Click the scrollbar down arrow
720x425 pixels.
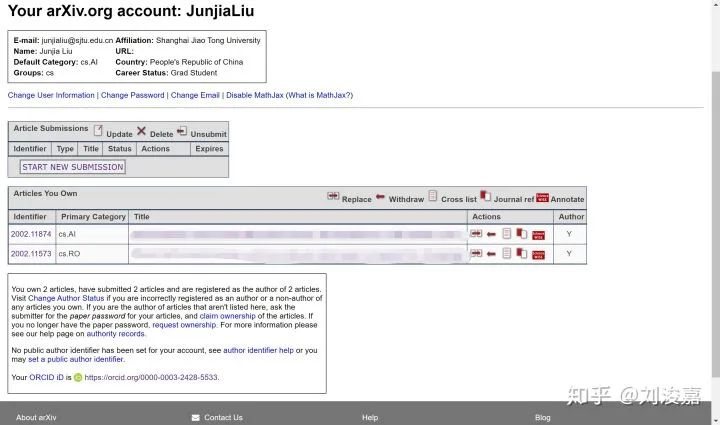[716, 420]
